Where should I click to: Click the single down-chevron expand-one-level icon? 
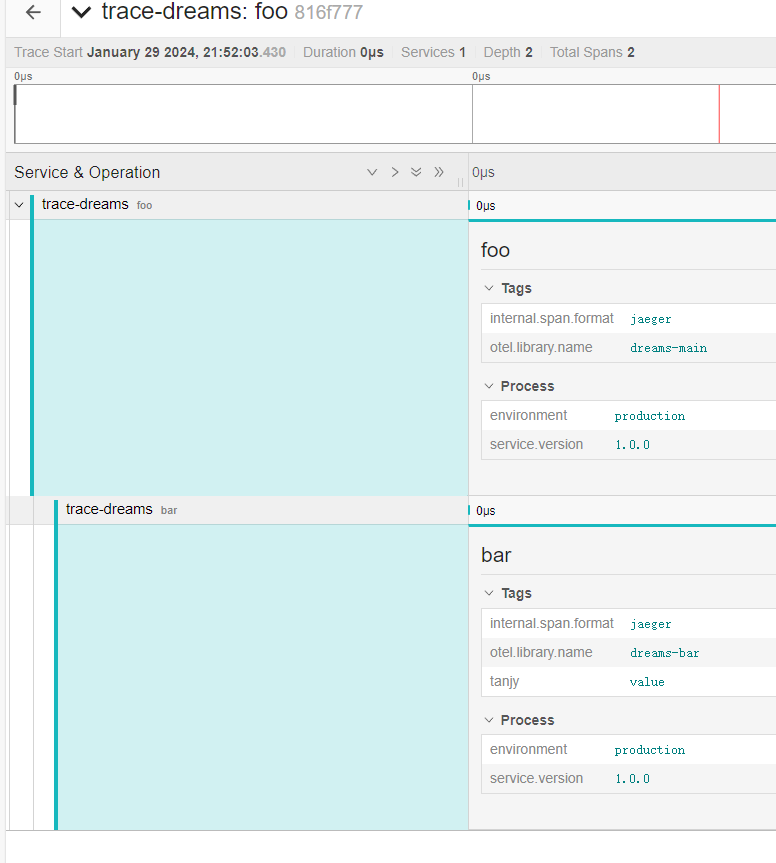372,172
